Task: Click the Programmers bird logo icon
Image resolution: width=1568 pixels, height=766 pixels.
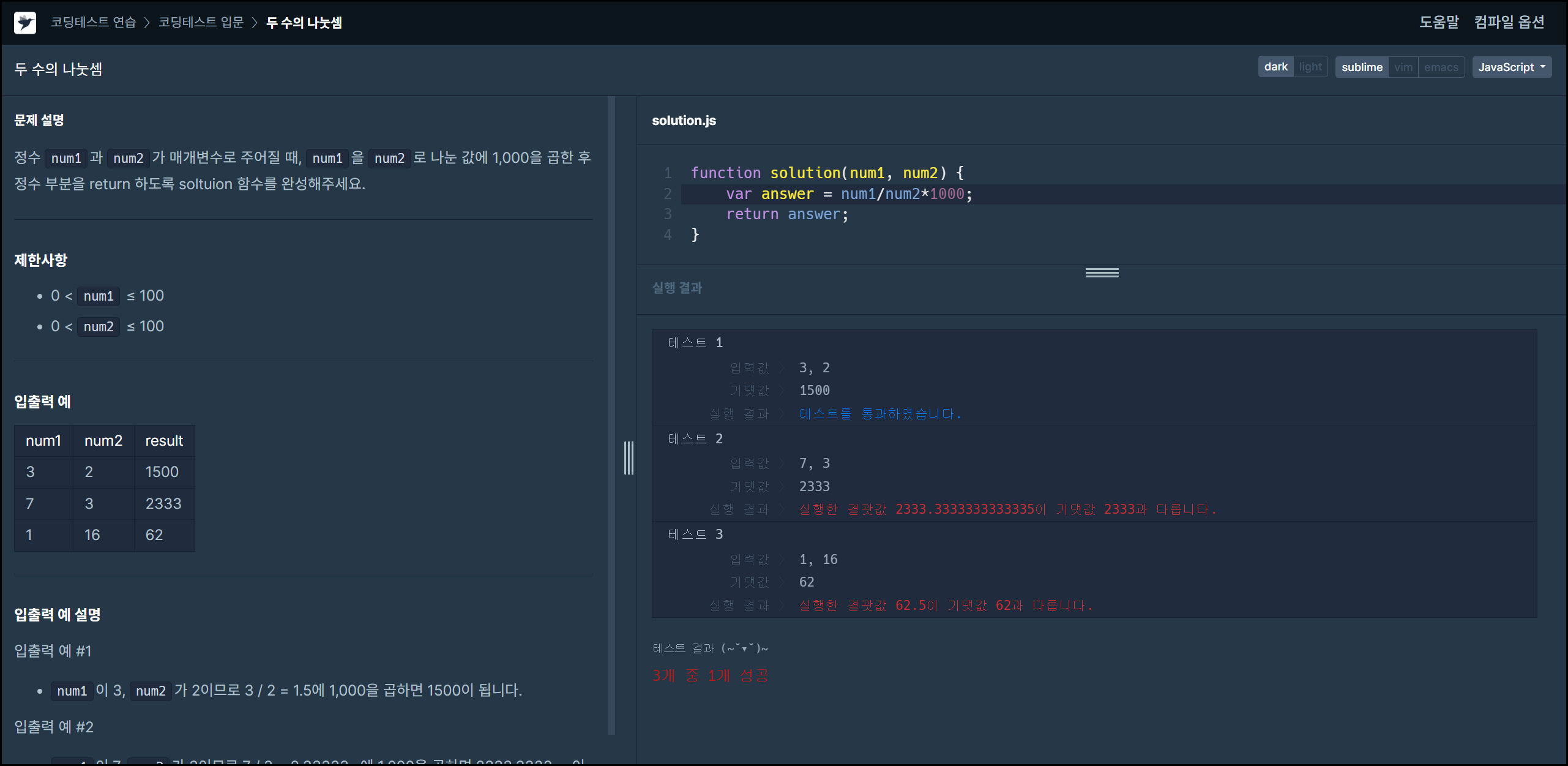Action: (25, 23)
